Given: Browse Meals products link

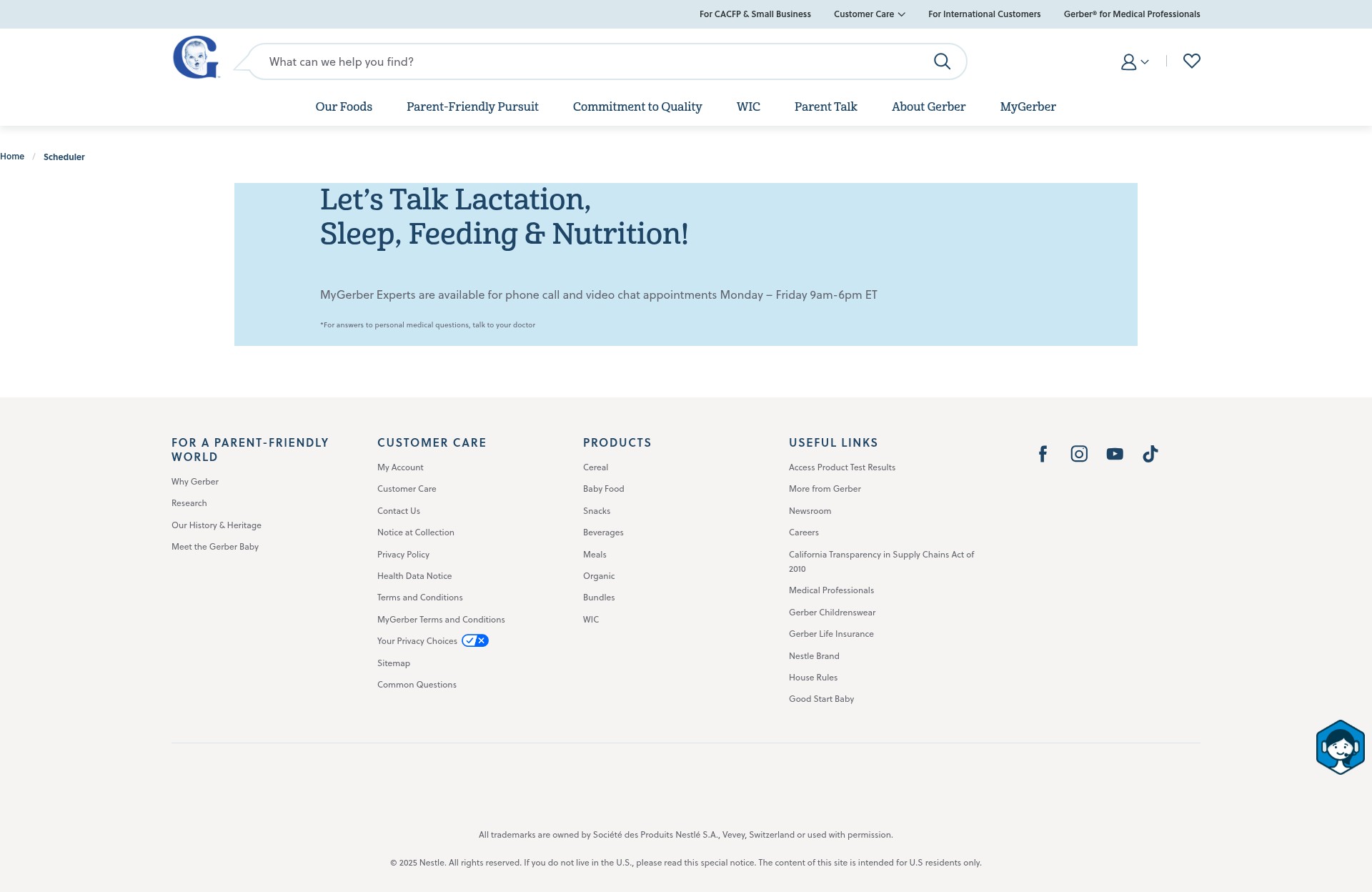Looking at the screenshot, I should (x=595, y=555).
